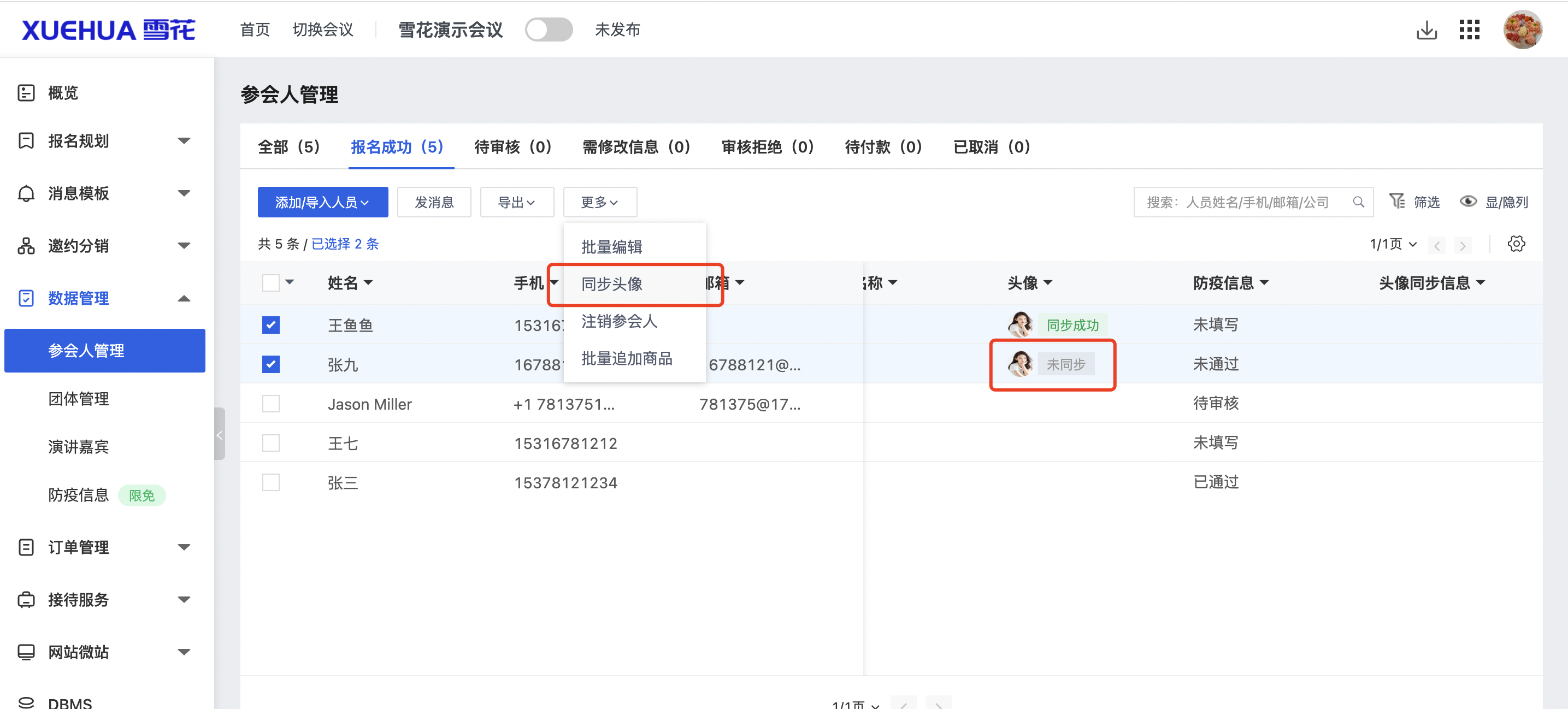Click the 报名规划 bookmark icon
Screen dimensions: 1568x709
[26, 140]
